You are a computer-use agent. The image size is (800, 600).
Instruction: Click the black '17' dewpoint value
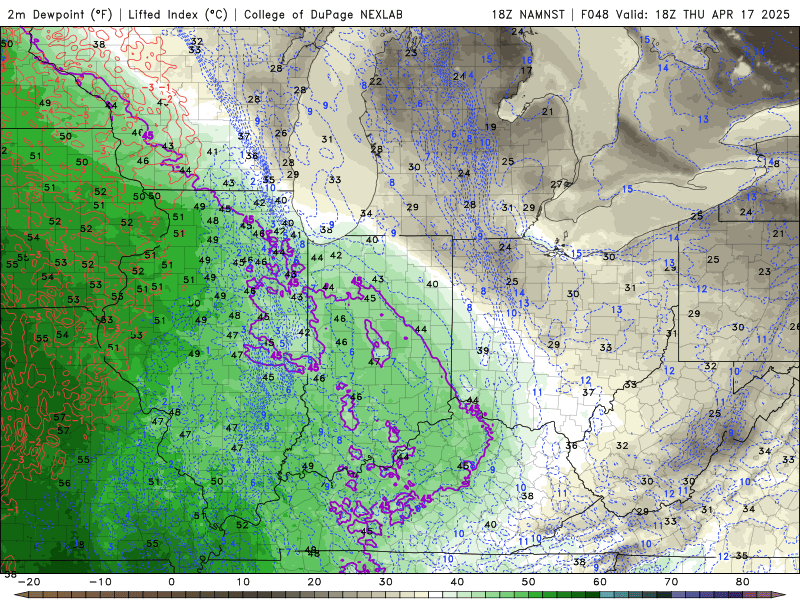pyautogui.click(x=527, y=70)
